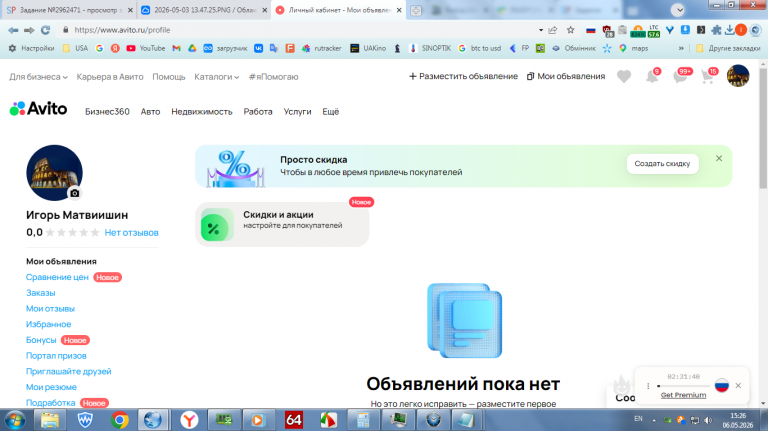Open Услуги category
The image size is (768, 431).
[297, 112]
